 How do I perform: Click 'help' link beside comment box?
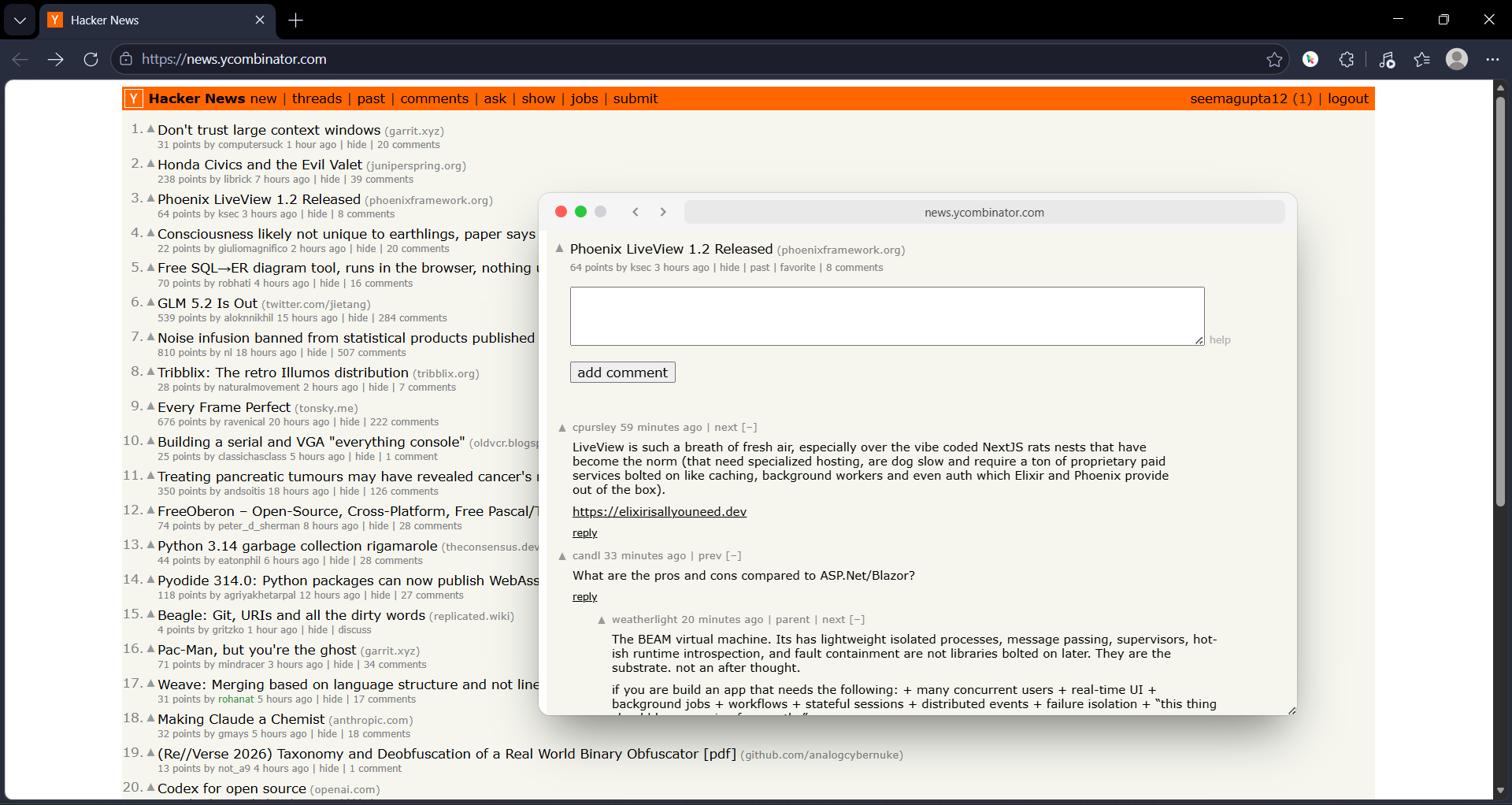tap(1220, 340)
